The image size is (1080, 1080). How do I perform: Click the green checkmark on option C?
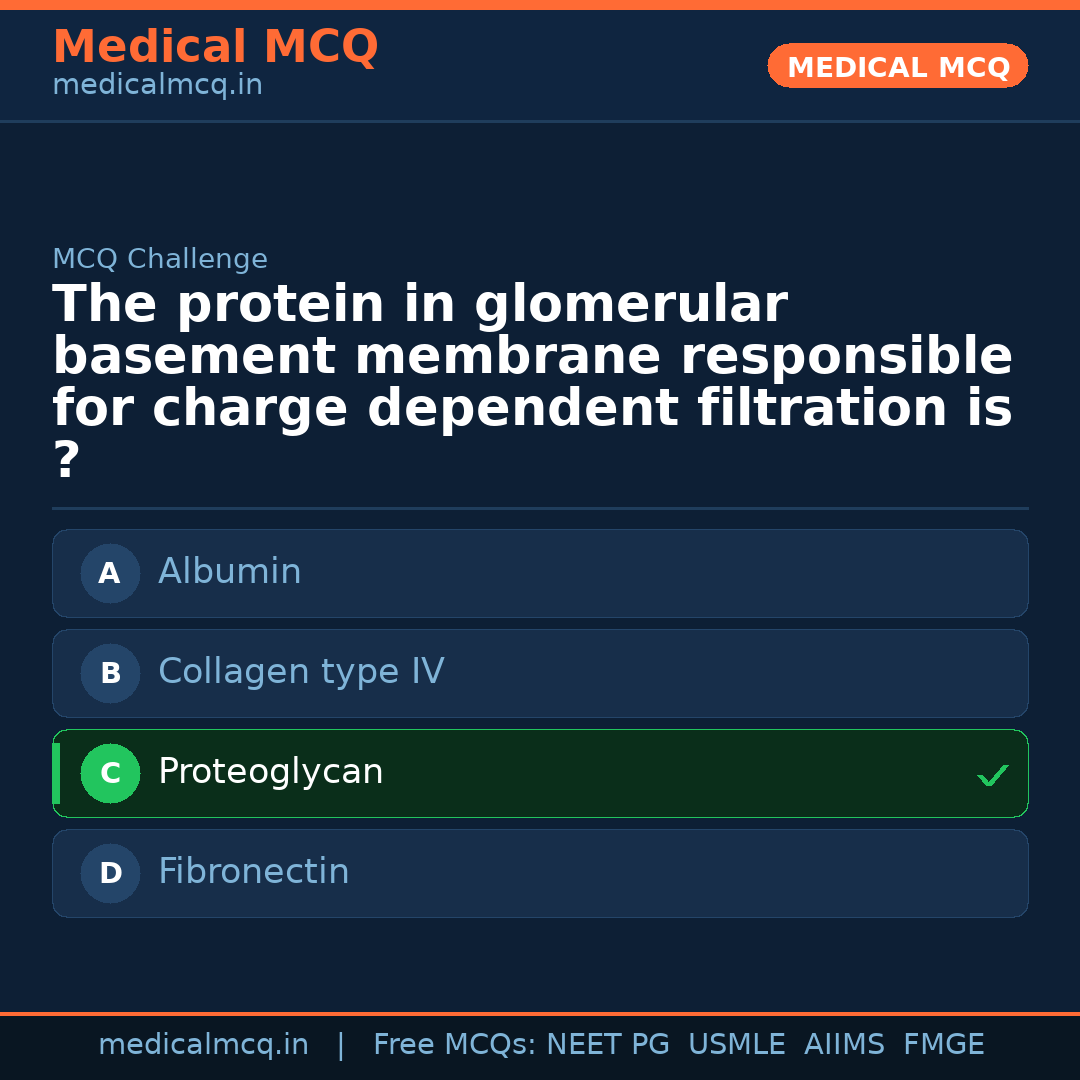992,774
